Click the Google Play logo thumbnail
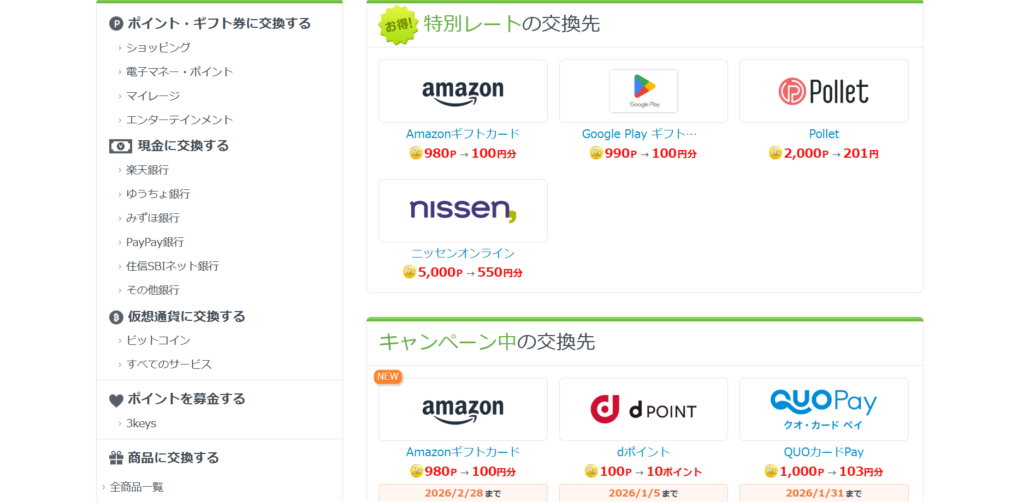 point(643,91)
